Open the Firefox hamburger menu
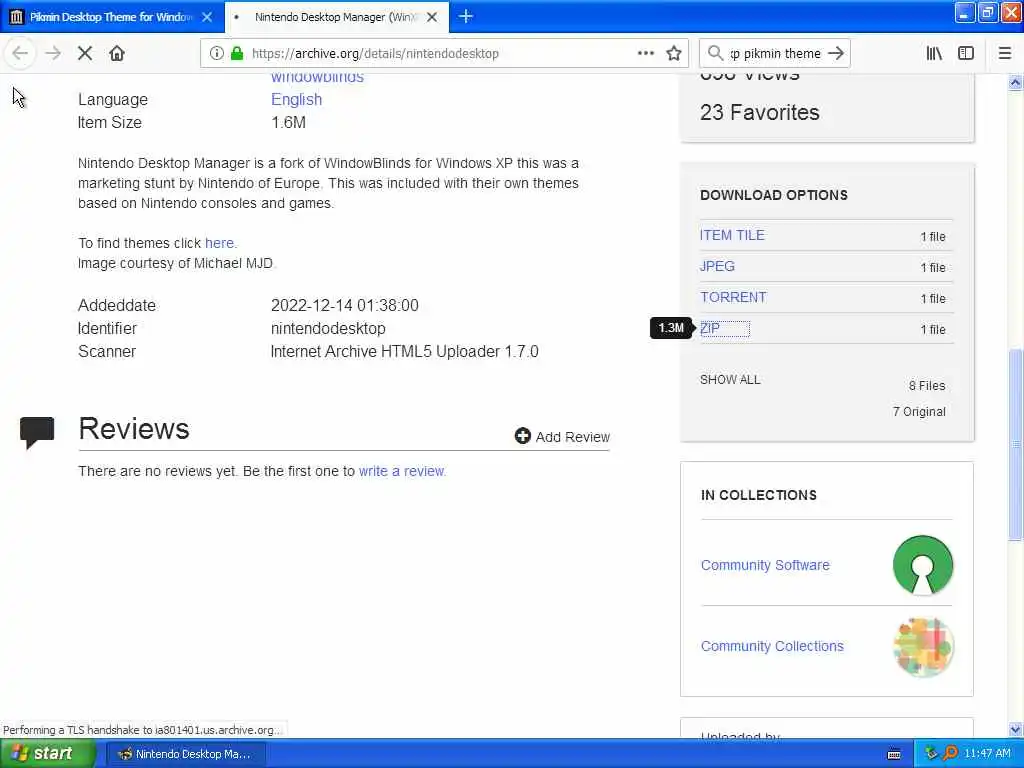Image resolution: width=1024 pixels, height=768 pixels. pos(1004,54)
